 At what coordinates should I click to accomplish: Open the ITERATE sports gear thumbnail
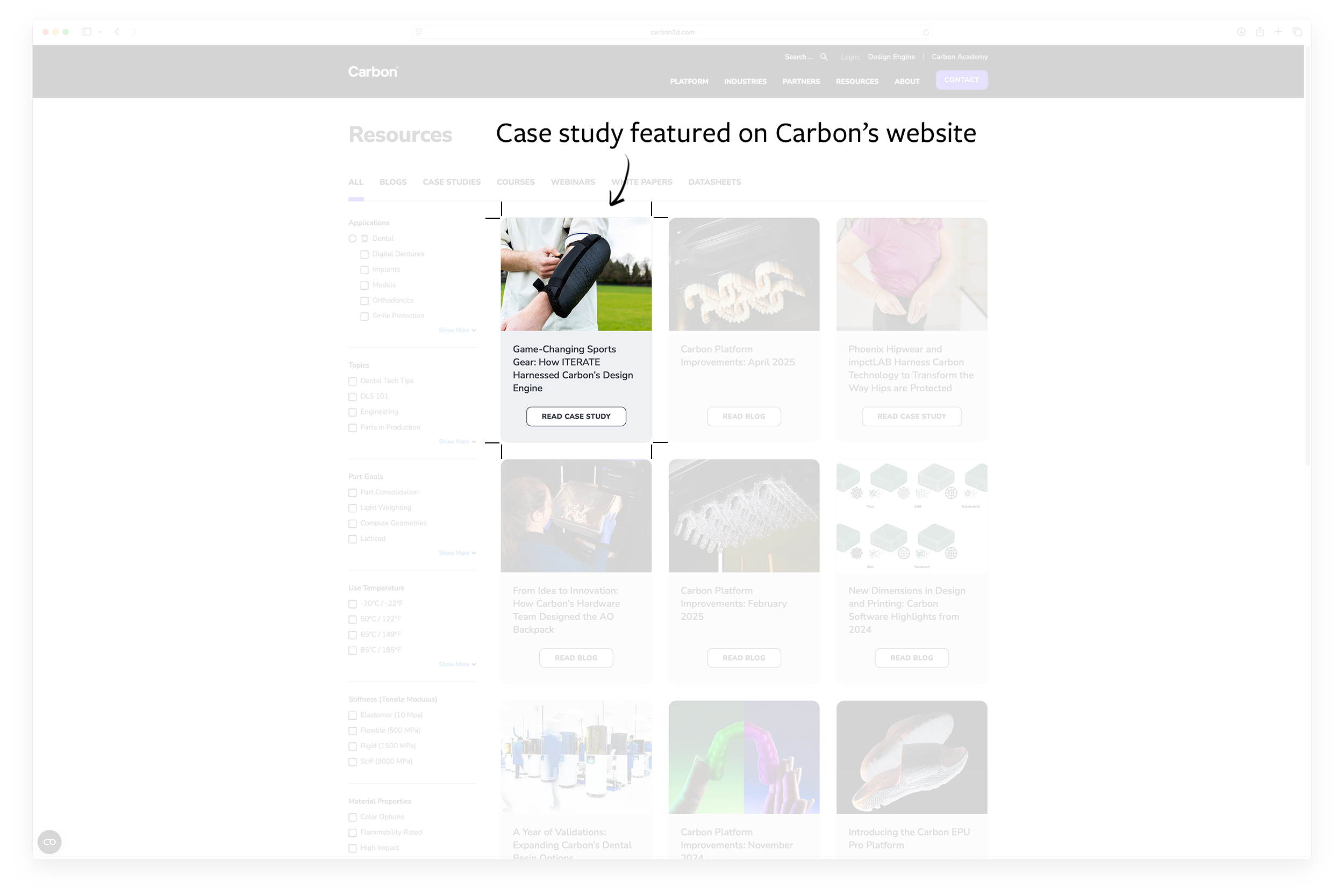click(576, 274)
